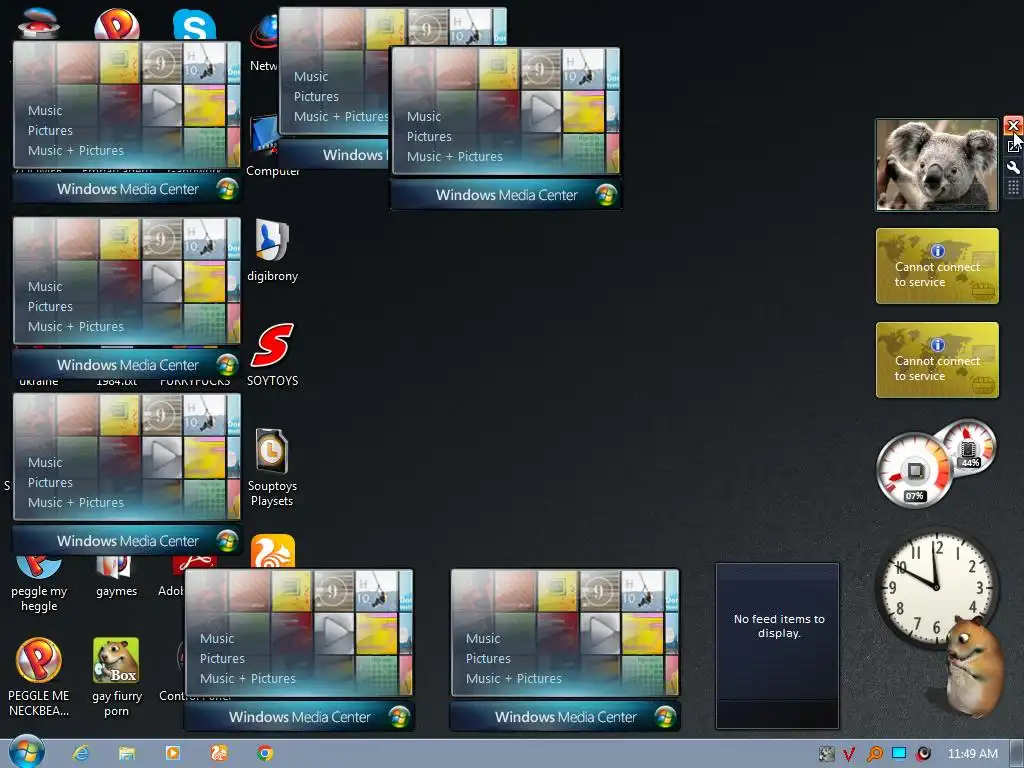Click the CPU meter dial showing 07%

914,470
